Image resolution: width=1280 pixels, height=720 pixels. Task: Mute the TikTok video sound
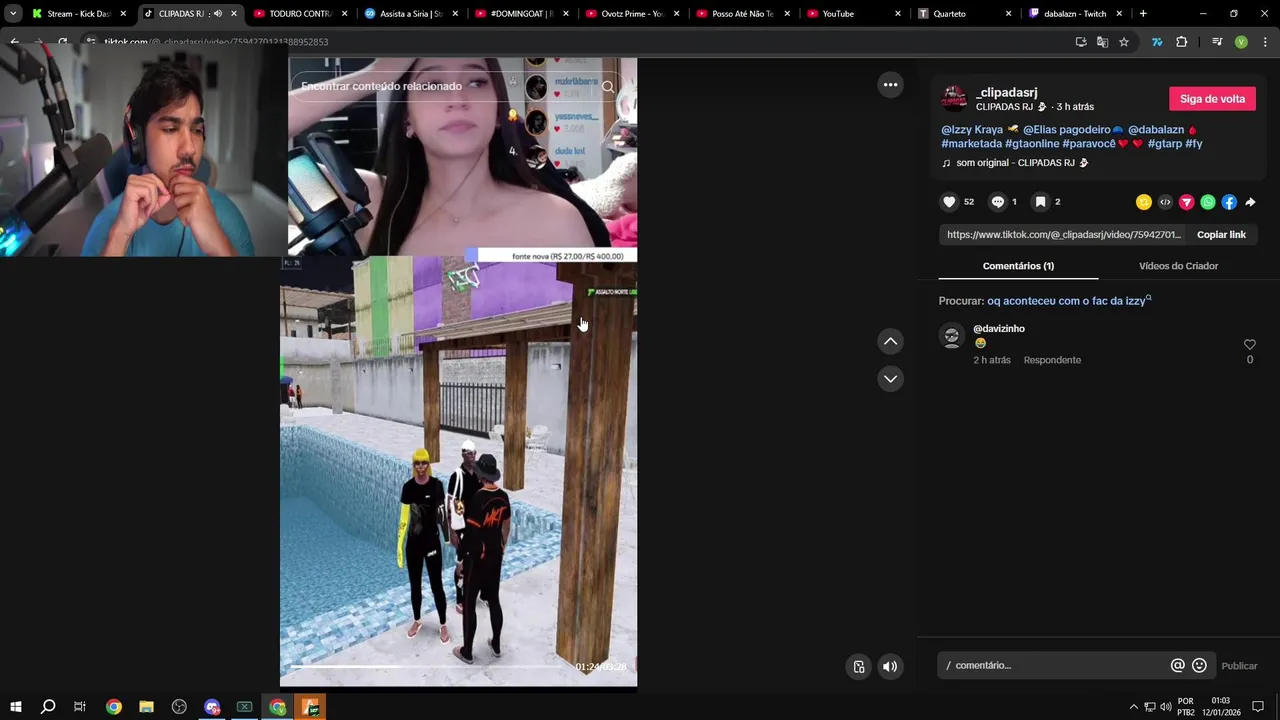890,666
